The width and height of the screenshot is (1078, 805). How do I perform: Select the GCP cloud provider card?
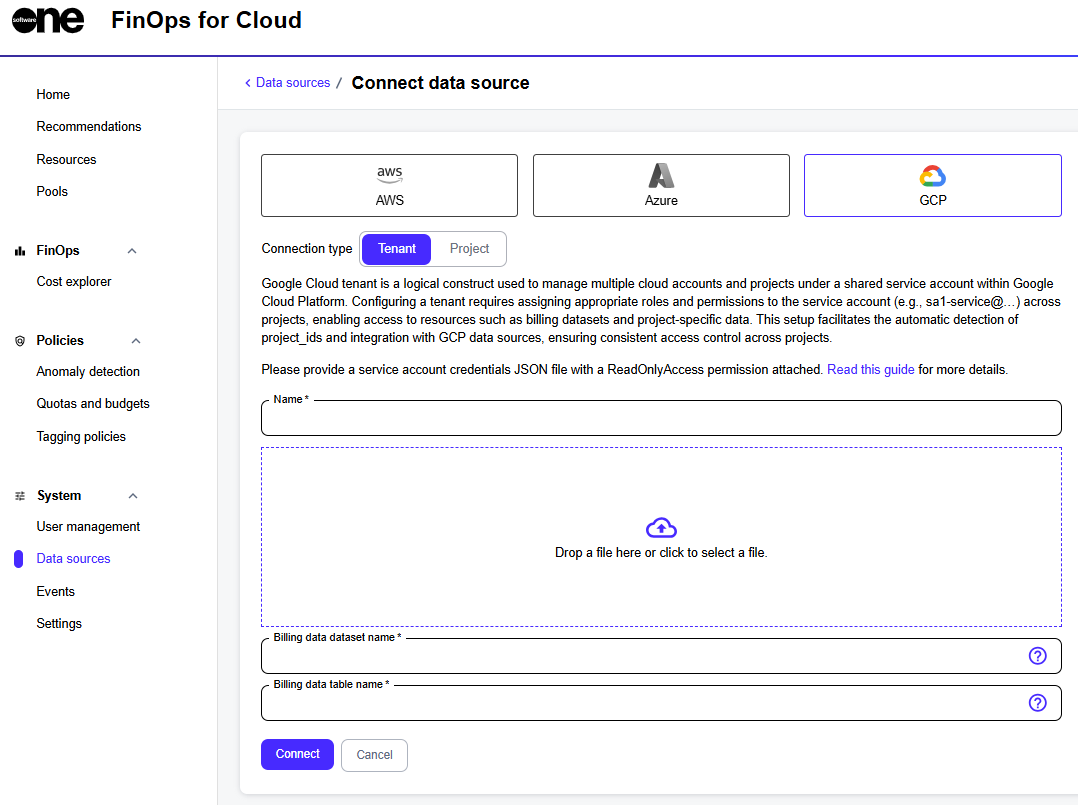[932, 185]
